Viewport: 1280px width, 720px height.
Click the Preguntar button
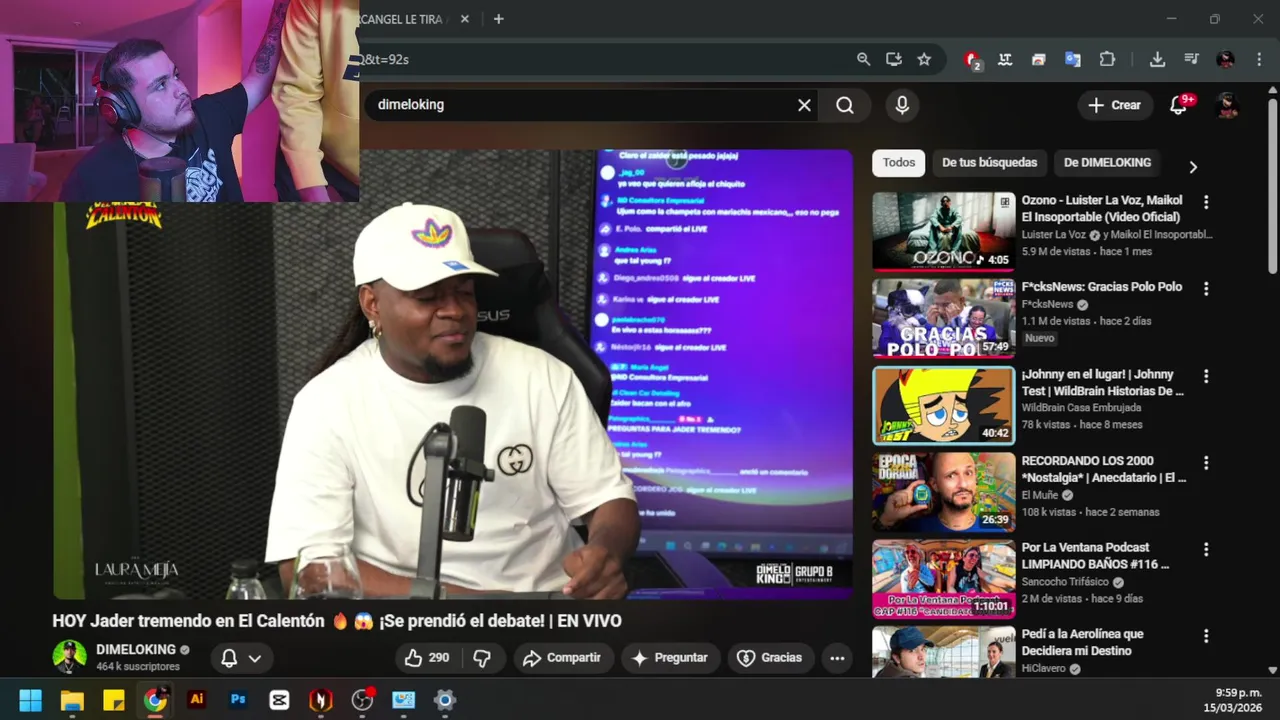click(670, 658)
